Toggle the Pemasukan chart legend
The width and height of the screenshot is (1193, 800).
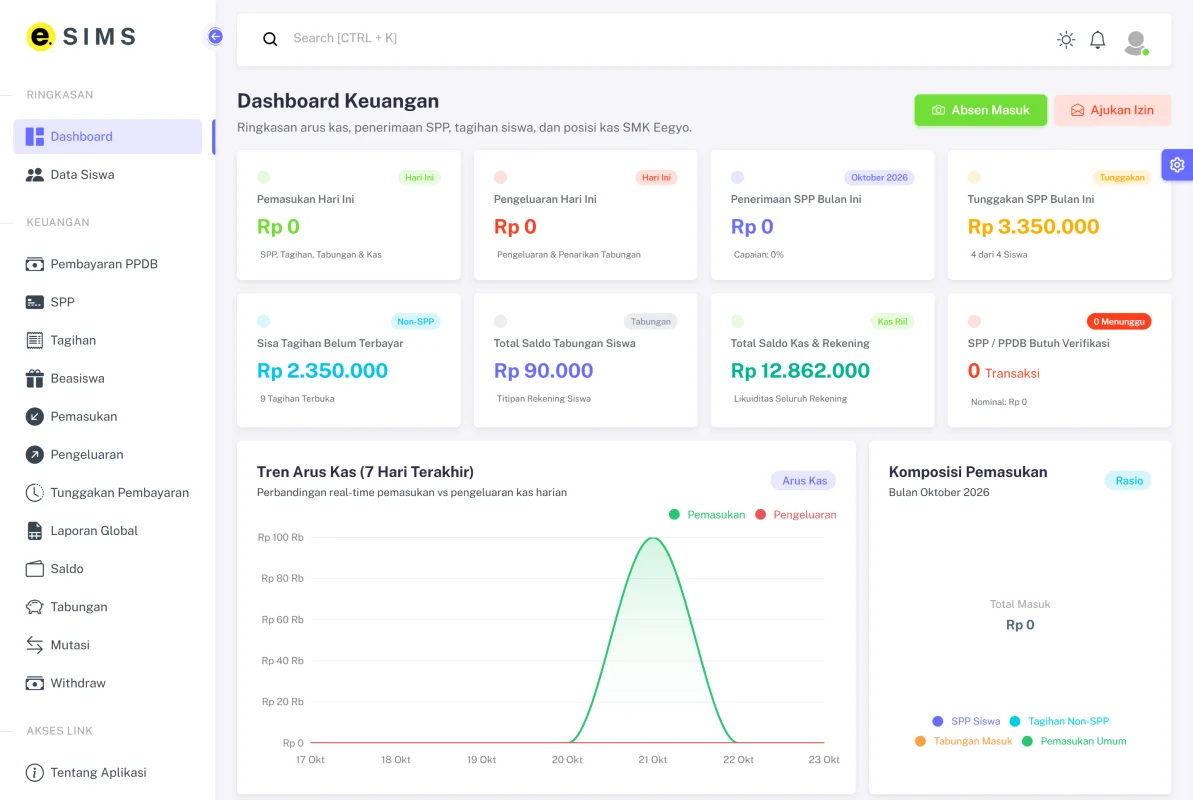707,515
